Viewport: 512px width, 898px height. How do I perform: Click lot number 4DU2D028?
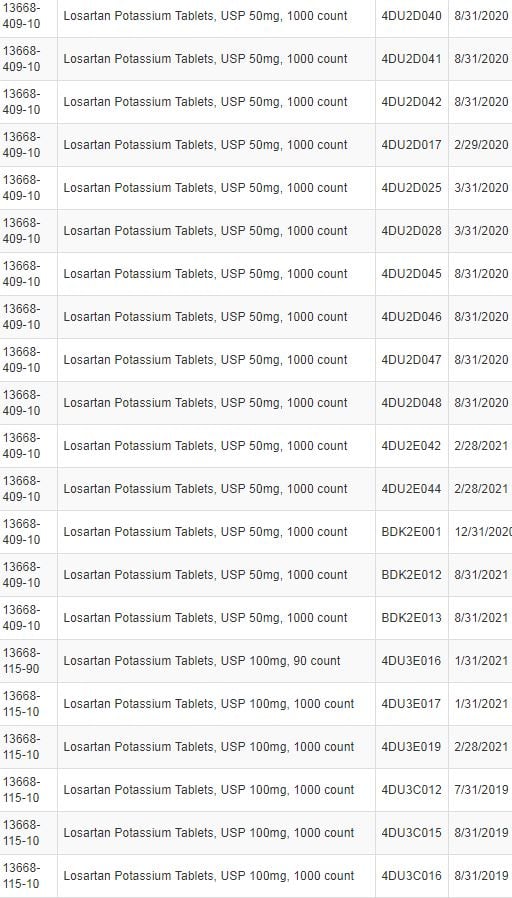[x=411, y=231]
